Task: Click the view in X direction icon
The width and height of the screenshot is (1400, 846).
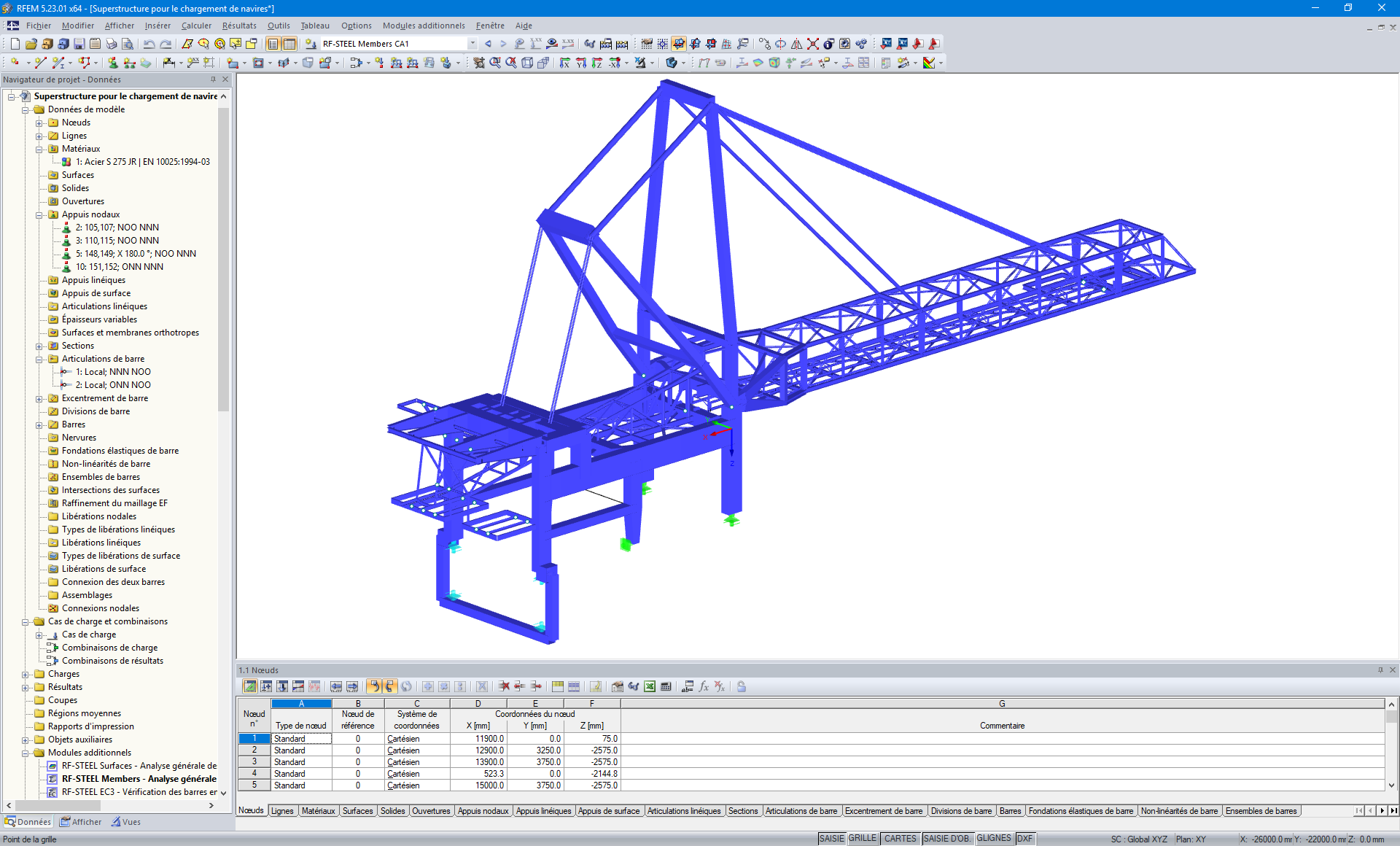Action: [x=564, y=63]
